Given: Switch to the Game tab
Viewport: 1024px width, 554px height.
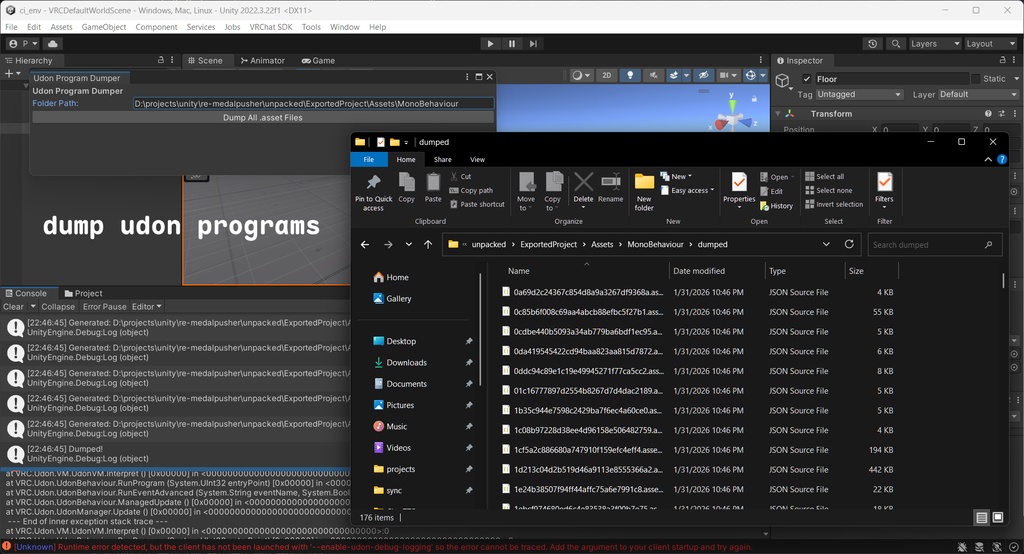Looking at the screenshot, I should click(x=318, y=60).
